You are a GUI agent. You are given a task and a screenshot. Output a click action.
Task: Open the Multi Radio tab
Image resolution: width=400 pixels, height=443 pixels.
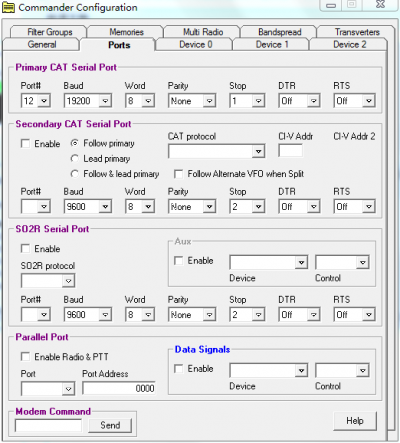[x=203, y=32]
